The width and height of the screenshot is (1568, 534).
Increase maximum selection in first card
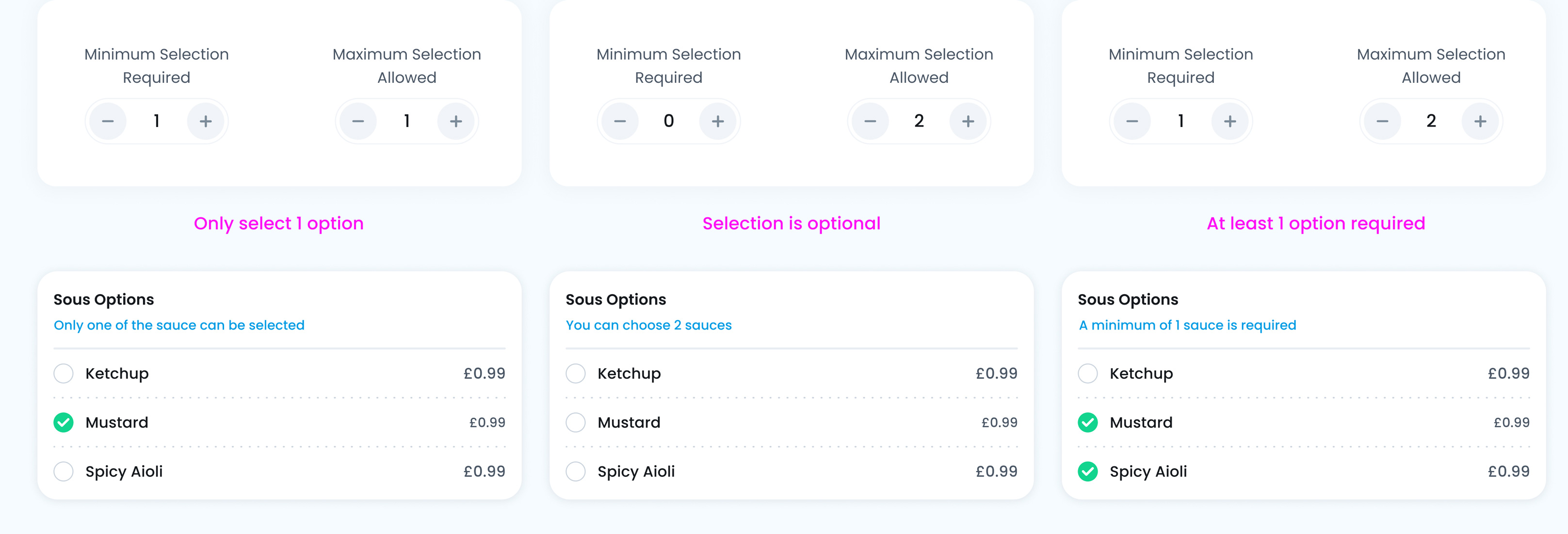[x=456, y=122]
